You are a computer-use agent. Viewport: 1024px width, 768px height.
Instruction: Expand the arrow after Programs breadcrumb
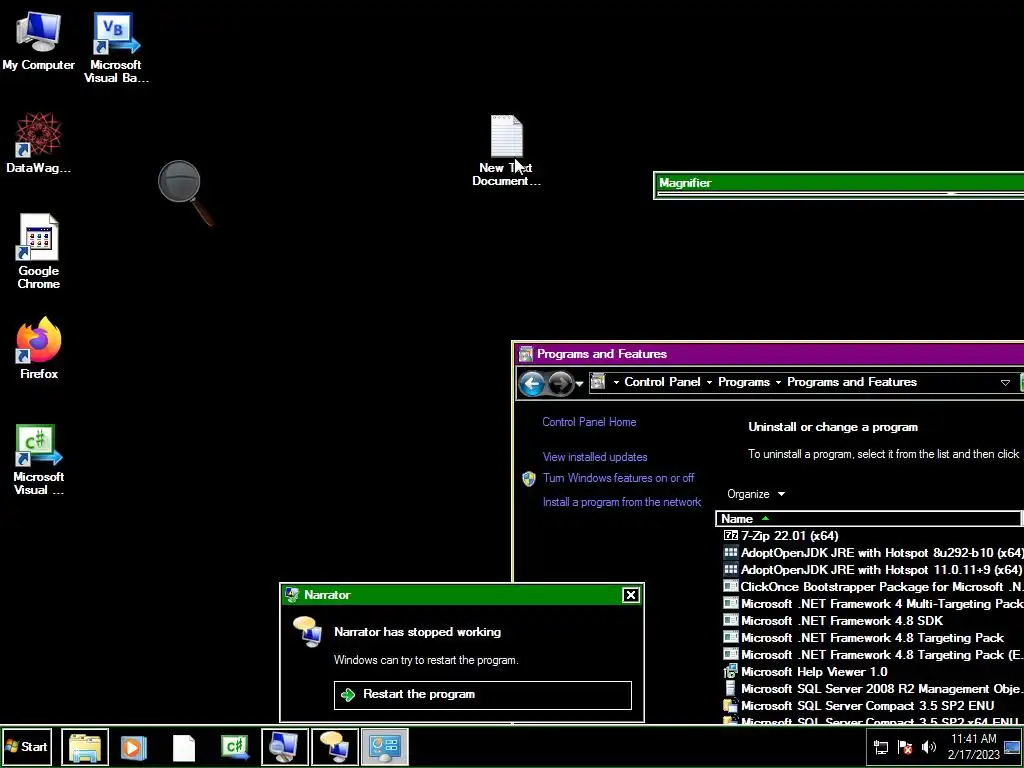[778, 383]
